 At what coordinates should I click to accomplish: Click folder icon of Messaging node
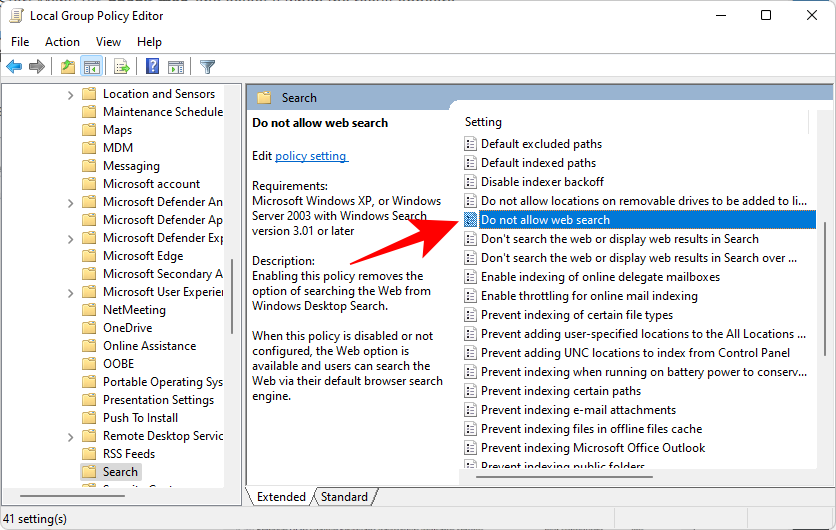click(89, 165)
